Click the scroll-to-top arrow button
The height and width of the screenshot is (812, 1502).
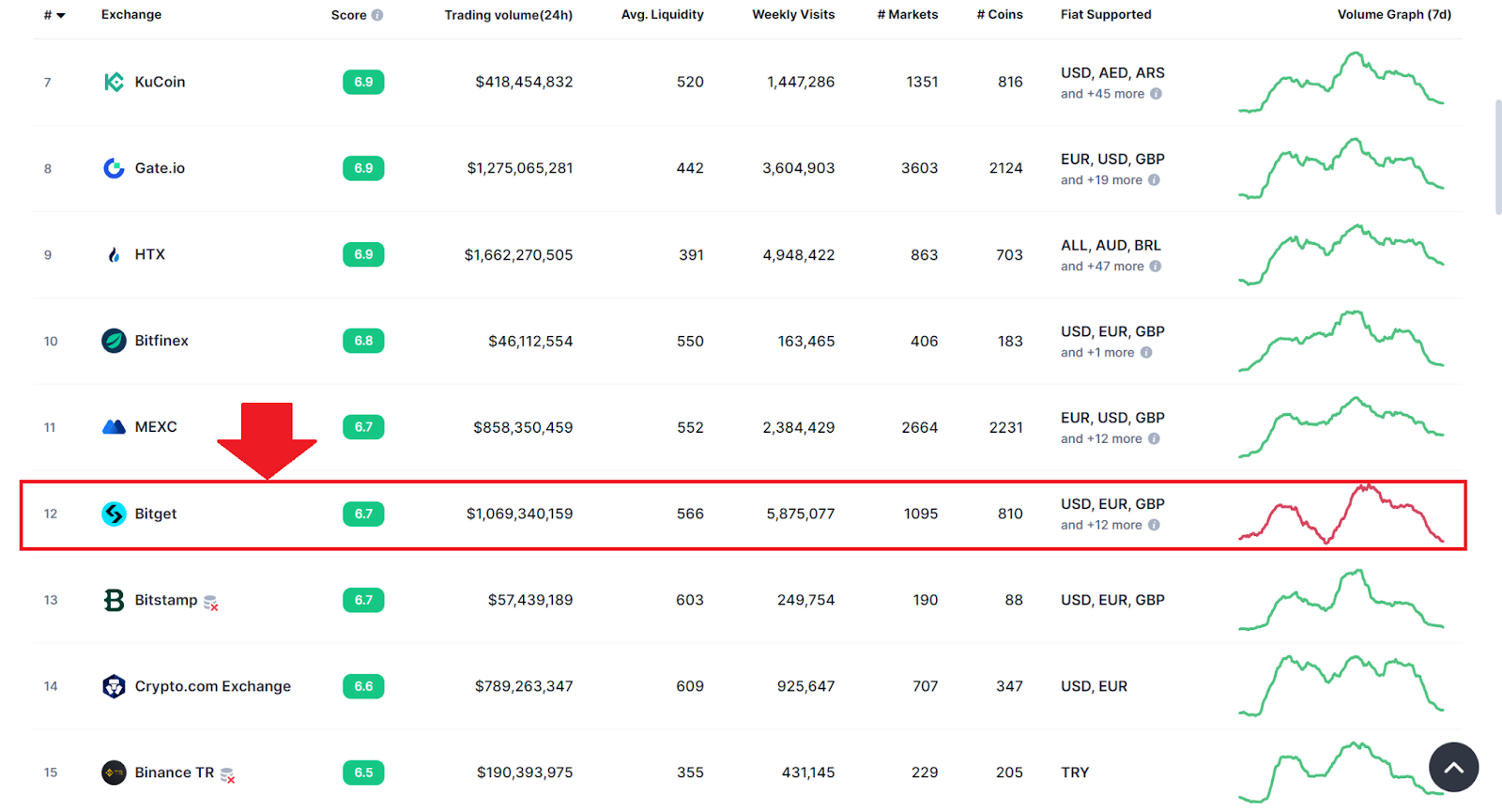pyautogui.click(x=1453, y=767)
